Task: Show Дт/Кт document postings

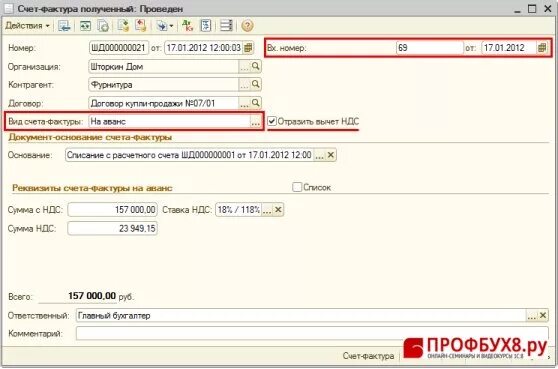Action: coord(188,26)
